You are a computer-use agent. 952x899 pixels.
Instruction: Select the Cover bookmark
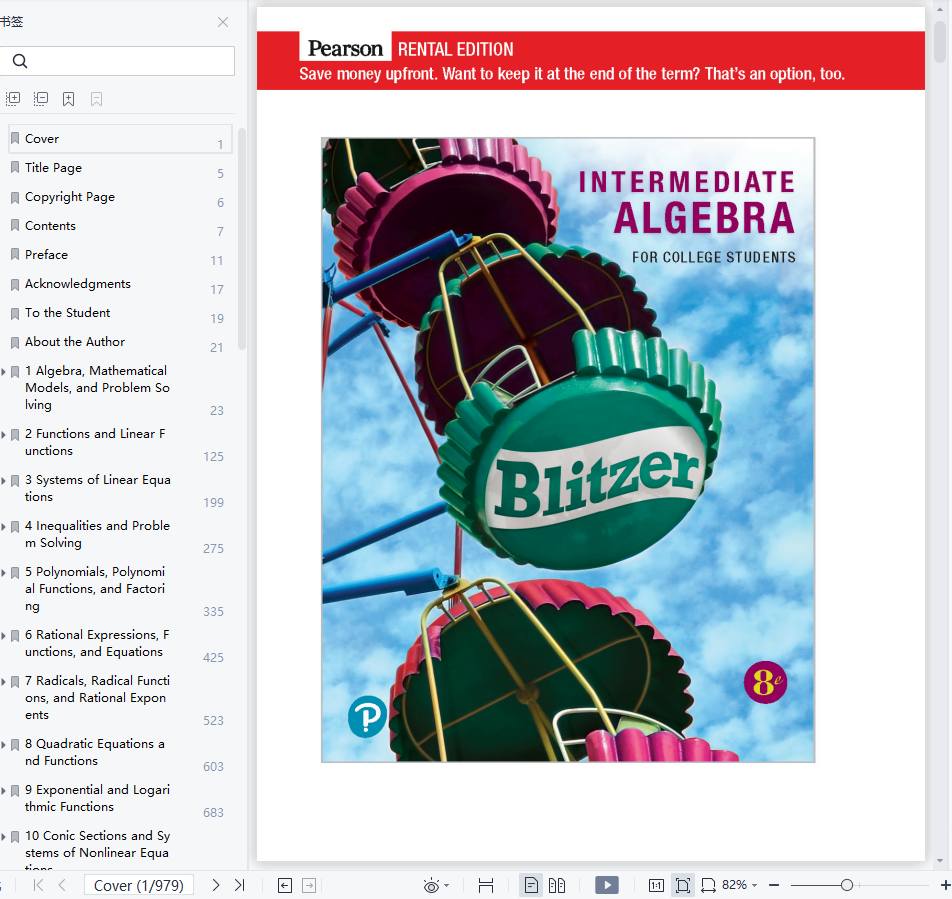pos(120,139)
